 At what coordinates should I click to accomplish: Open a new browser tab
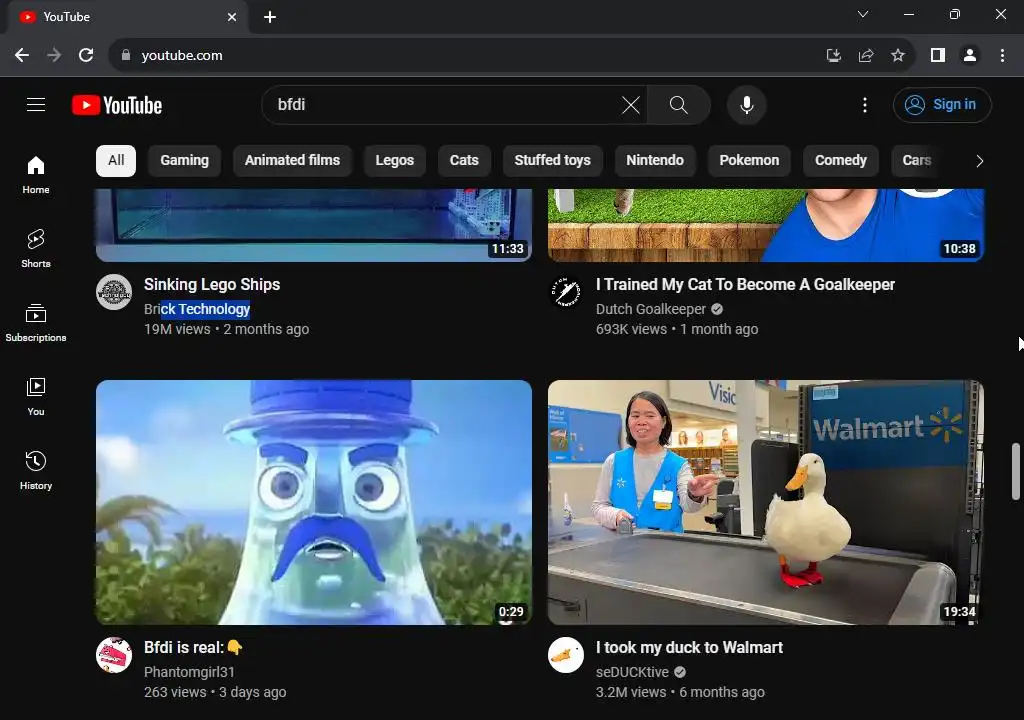click(x=270, y=17)
